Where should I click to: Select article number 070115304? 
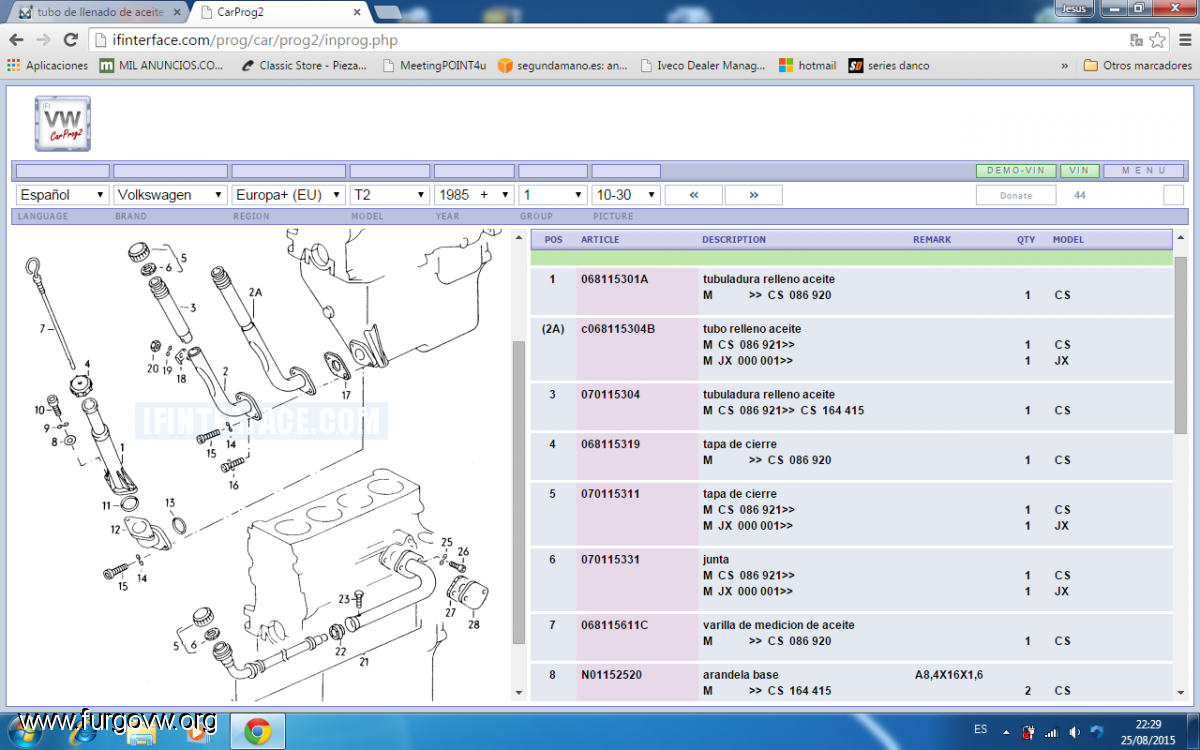pos(610,394)
